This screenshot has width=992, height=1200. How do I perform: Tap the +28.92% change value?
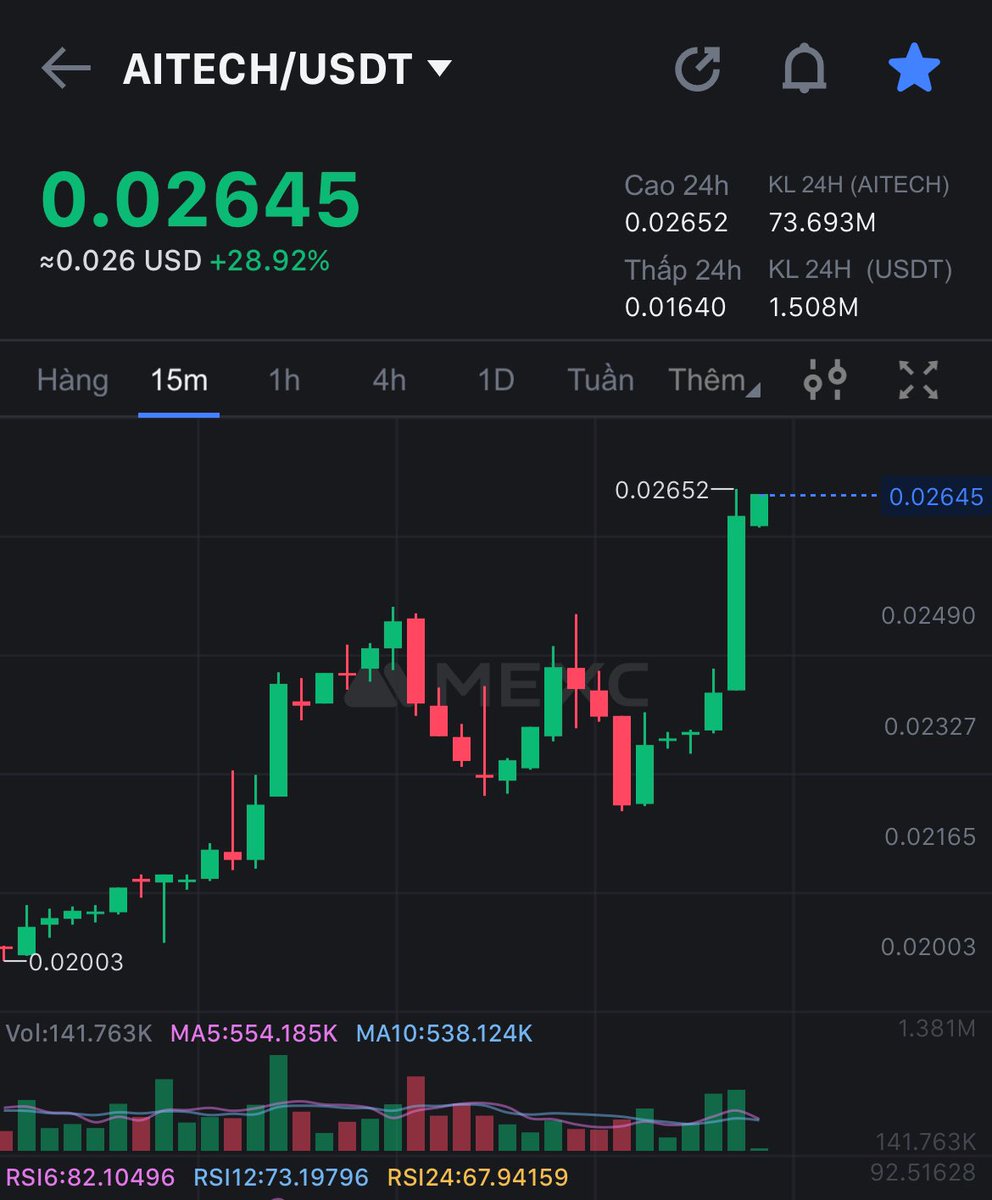pyautogui.click(x=270, y=261)
